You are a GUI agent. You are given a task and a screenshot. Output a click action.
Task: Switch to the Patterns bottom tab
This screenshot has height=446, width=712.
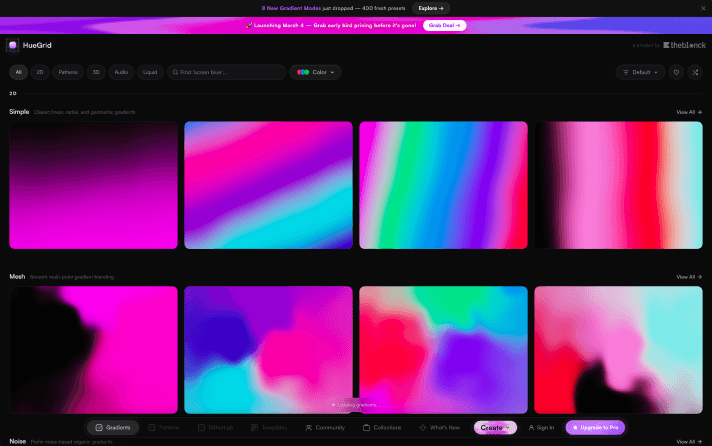tap(164, 427)
